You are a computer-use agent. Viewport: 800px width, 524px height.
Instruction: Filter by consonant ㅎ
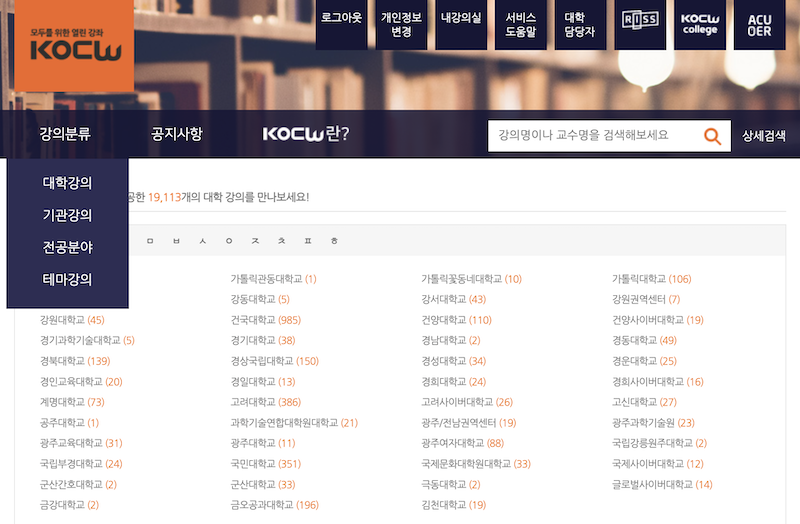coord(334,241)
